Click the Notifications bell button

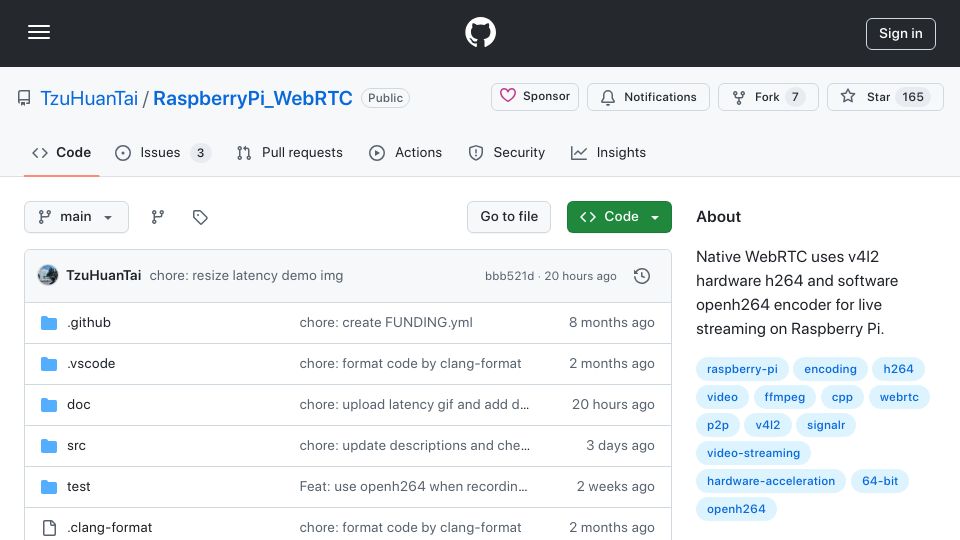click(648, 97)
